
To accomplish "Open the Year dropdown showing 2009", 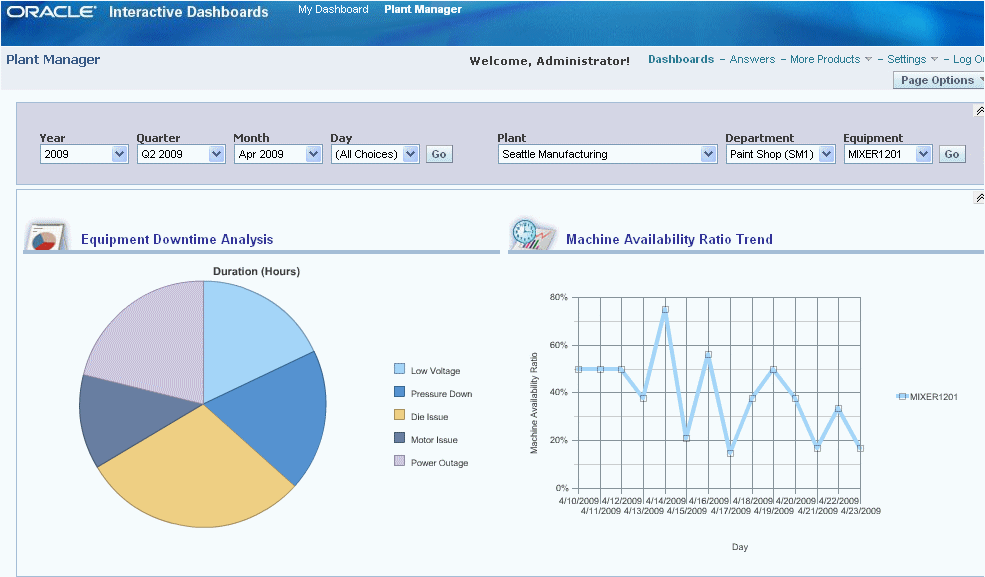I will [84, 154].
